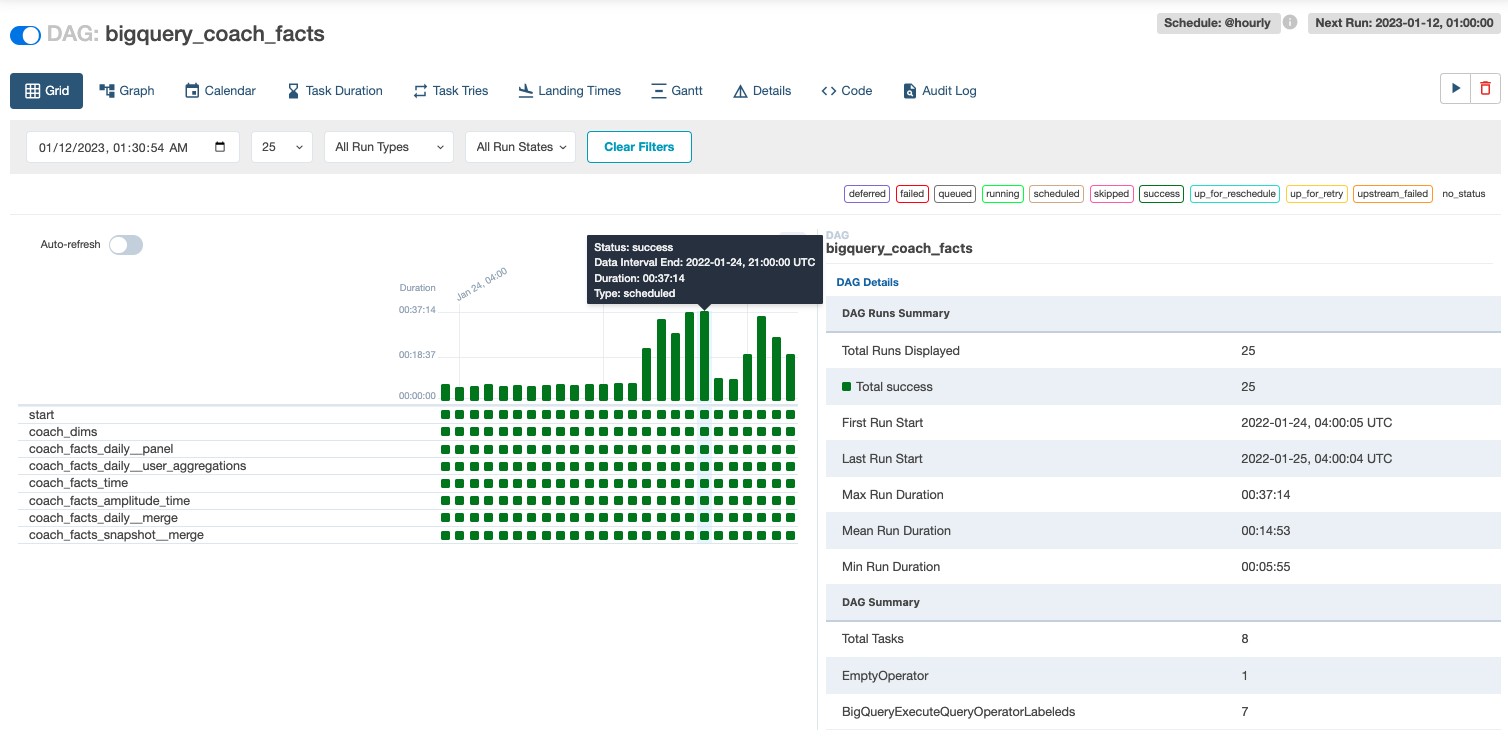
Task: Open the DAG Details link
Action: tap(867, 282)
